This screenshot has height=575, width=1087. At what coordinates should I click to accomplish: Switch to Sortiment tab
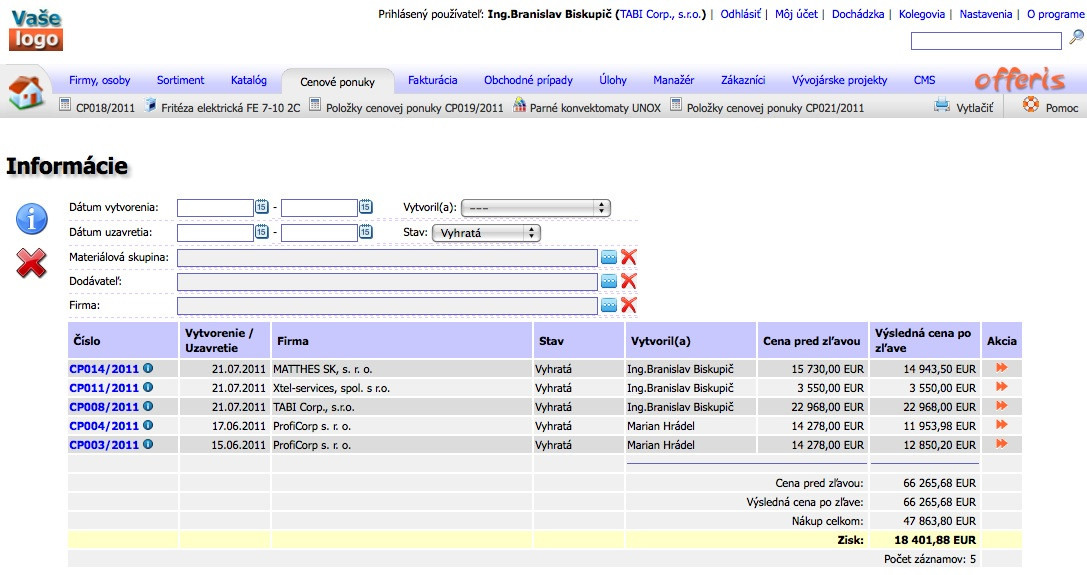[180, 80]
